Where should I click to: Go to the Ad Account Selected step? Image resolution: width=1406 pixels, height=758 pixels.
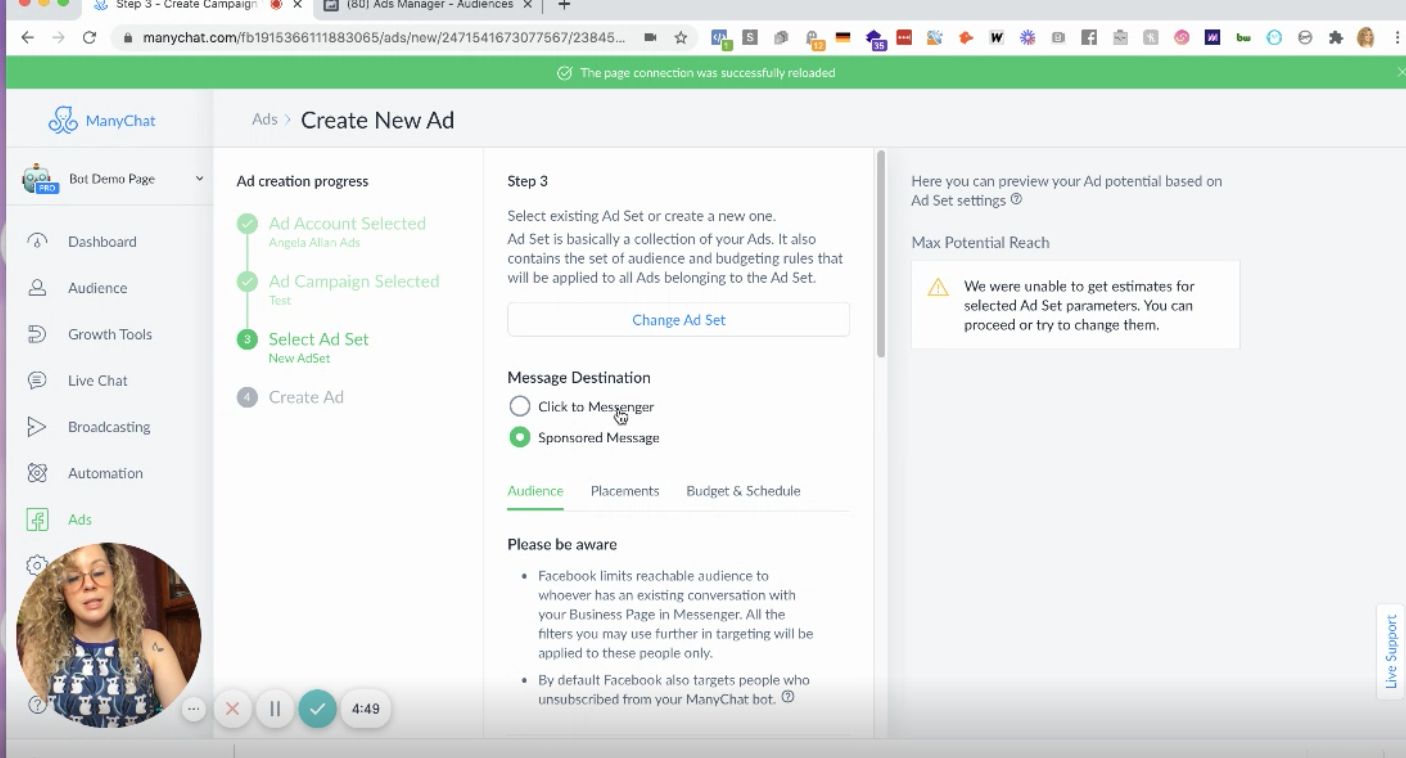pos(347,224)
